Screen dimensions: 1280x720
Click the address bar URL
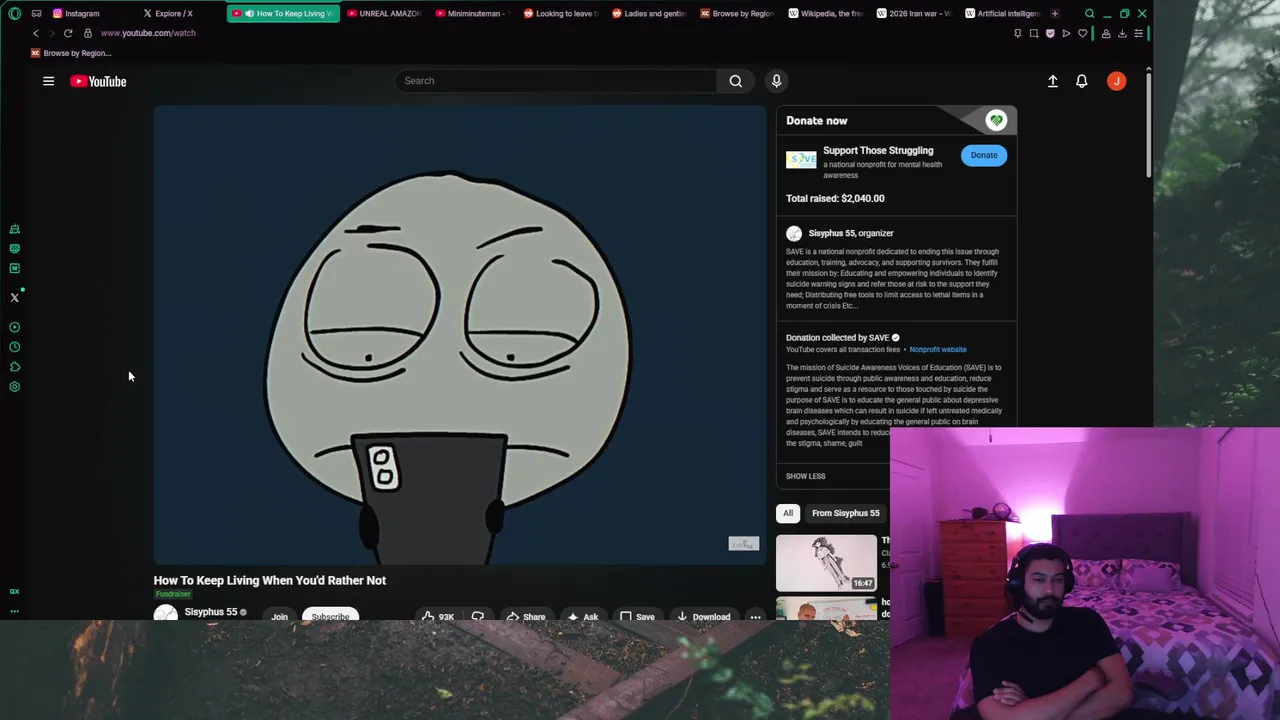pos(148,33)
